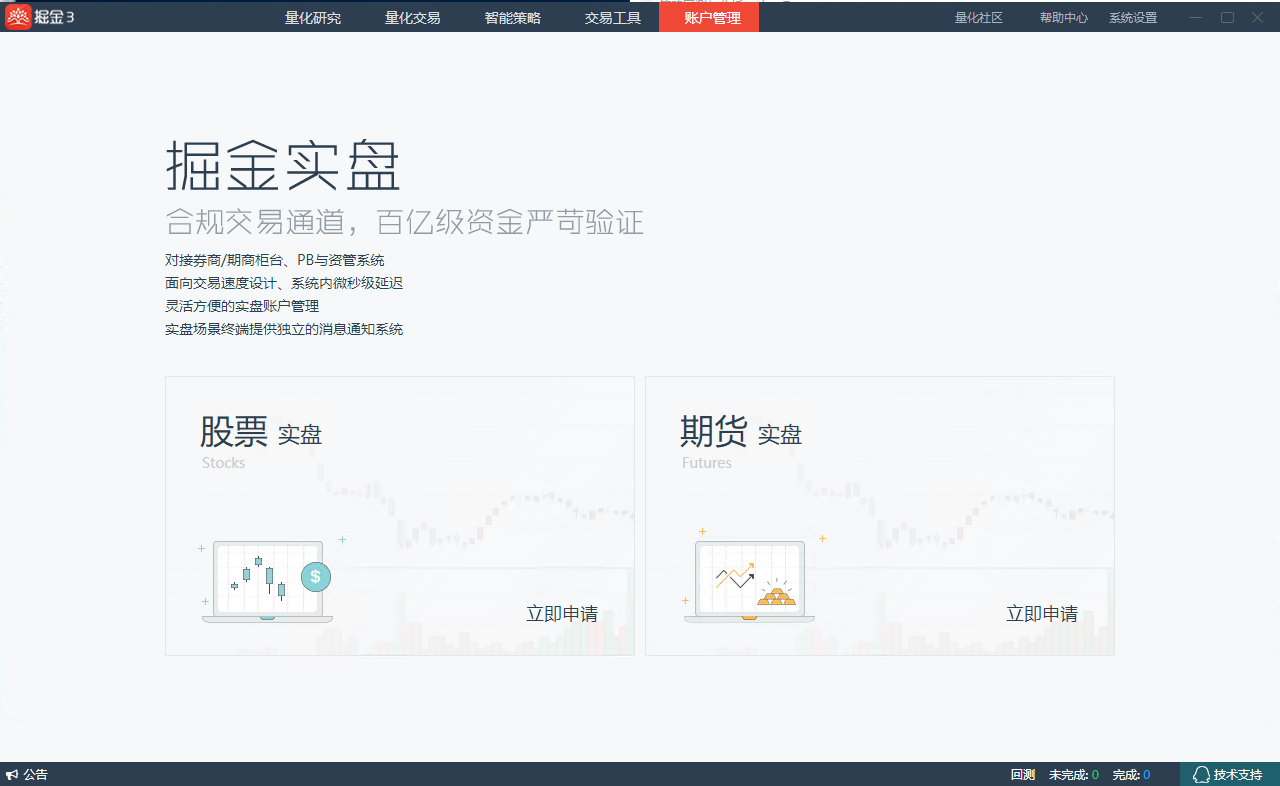This screenshot has height=786, width=1280.
Task: Open 量化社区 link
Action: coord(979,18)
